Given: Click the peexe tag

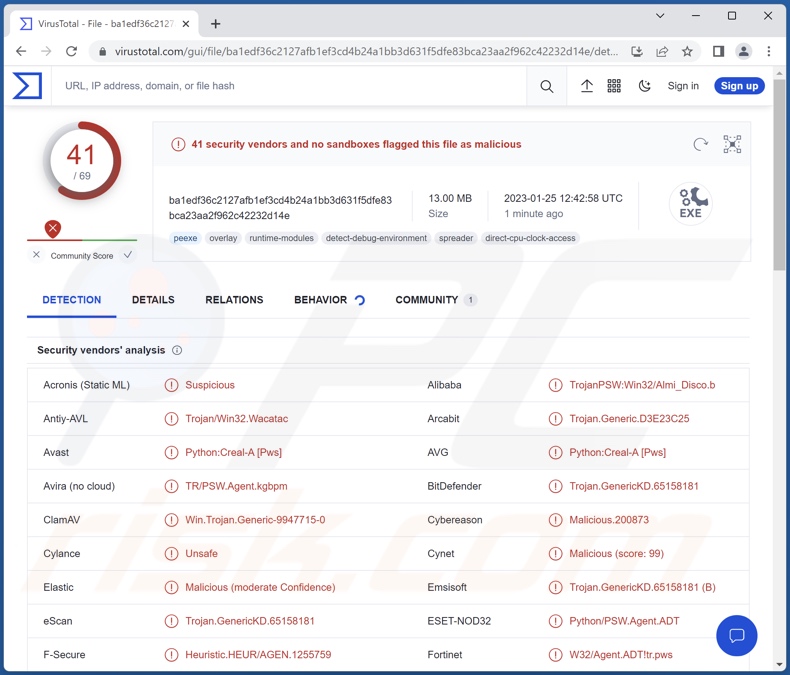Looking at the screenshot, I should click(x=185, y=238).
